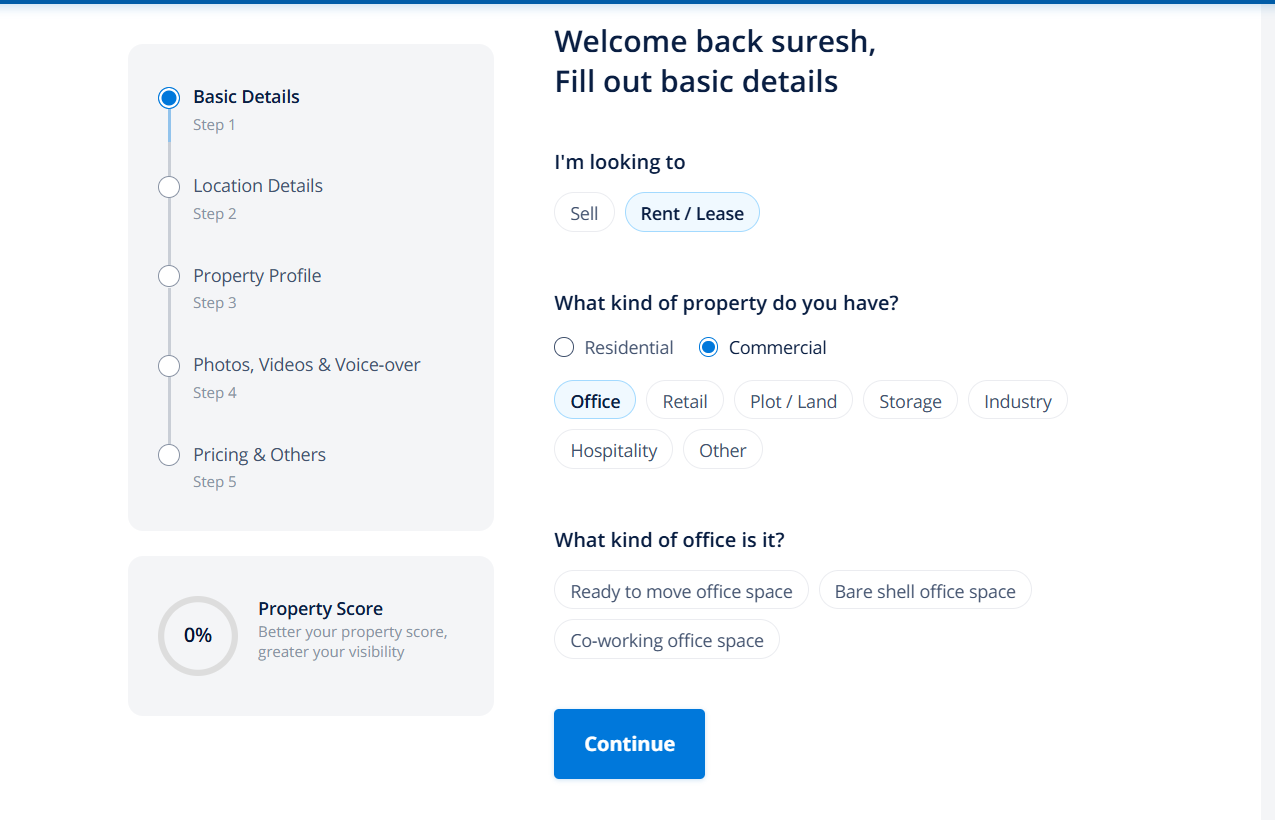Viewport: 1275px width, 820px height.
Task: Choose the Sell option
Action: pos(584,213)
